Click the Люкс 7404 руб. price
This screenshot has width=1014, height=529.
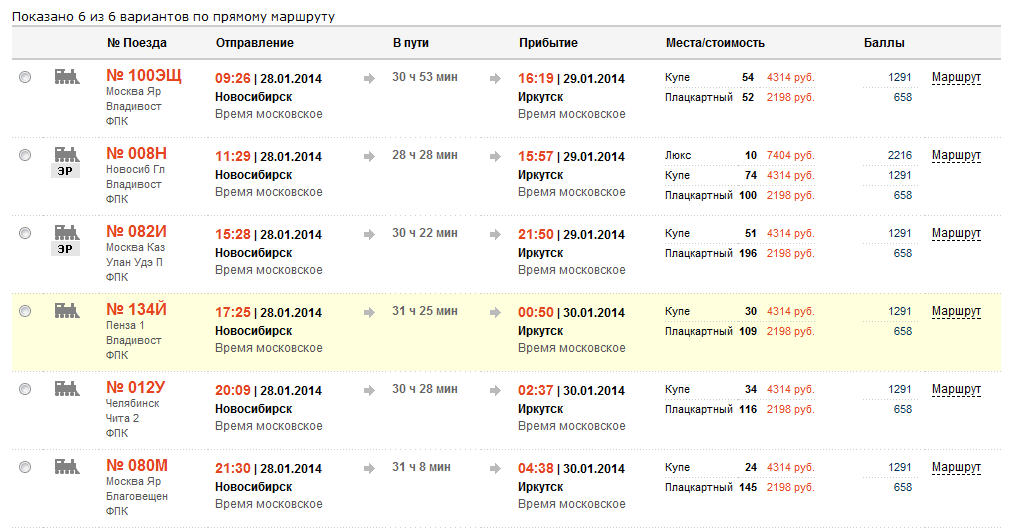pos(790,156)
